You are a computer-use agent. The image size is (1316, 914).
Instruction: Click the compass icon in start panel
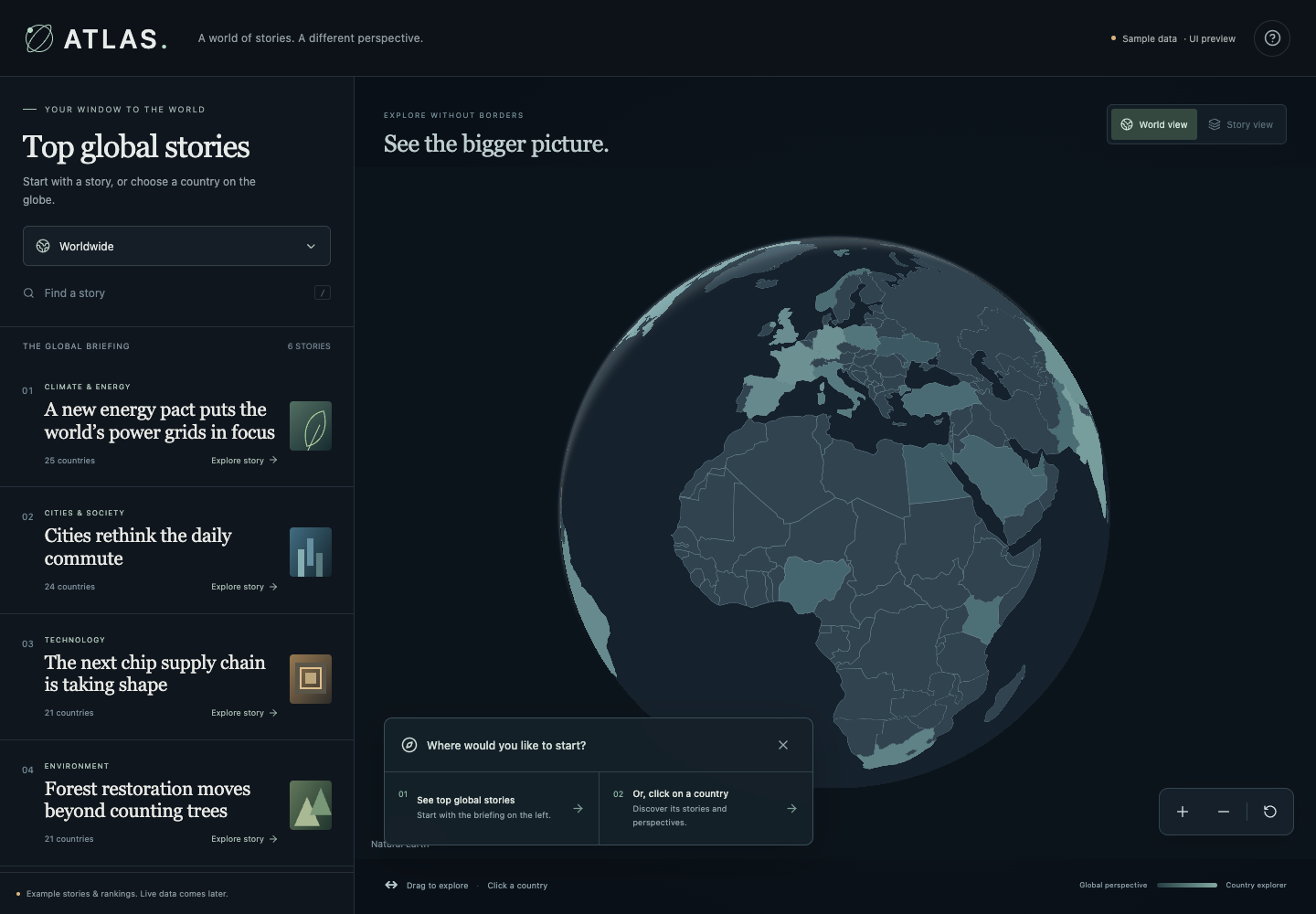point(409,745)
